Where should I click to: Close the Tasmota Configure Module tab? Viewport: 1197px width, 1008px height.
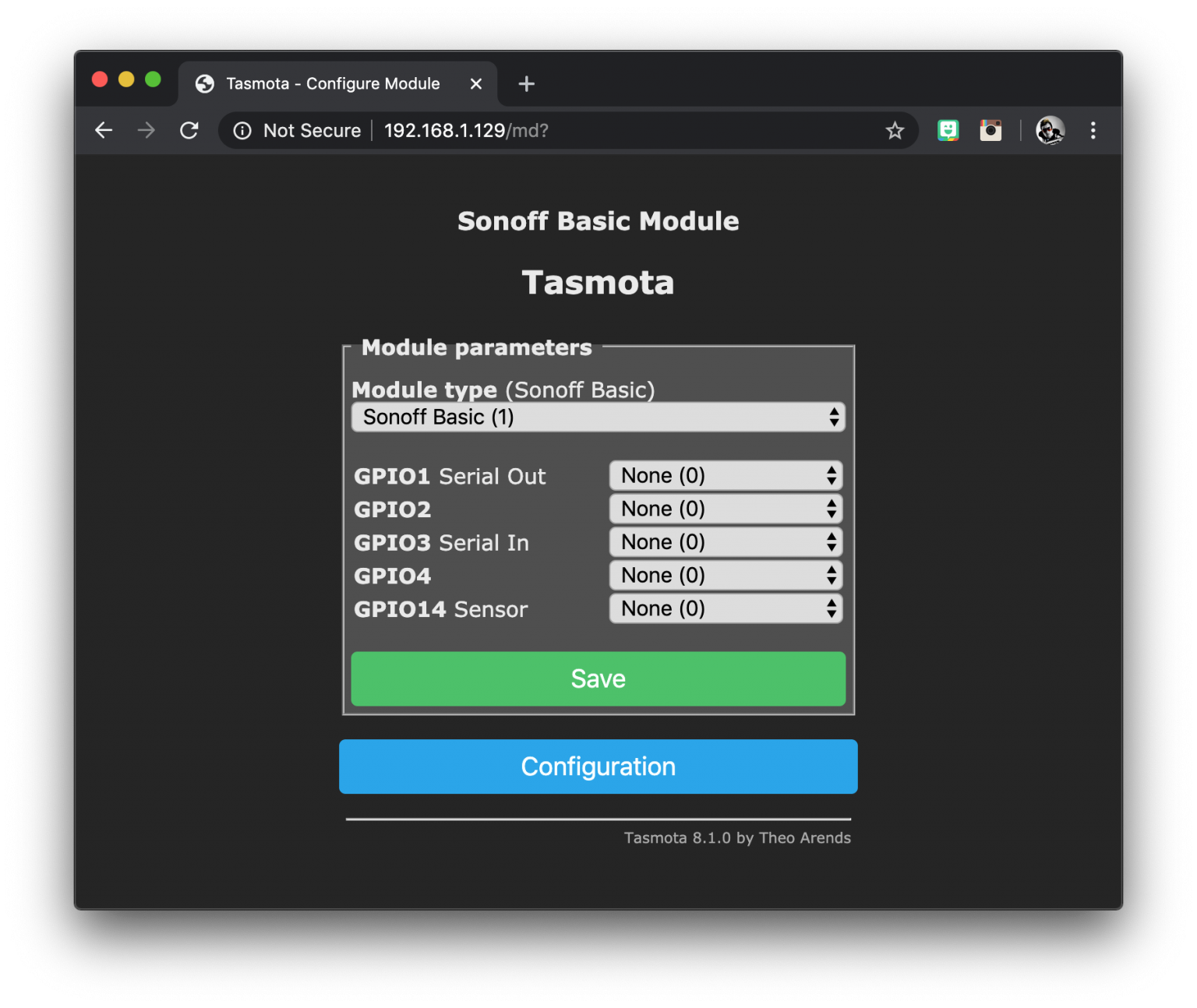click(476, 84)
